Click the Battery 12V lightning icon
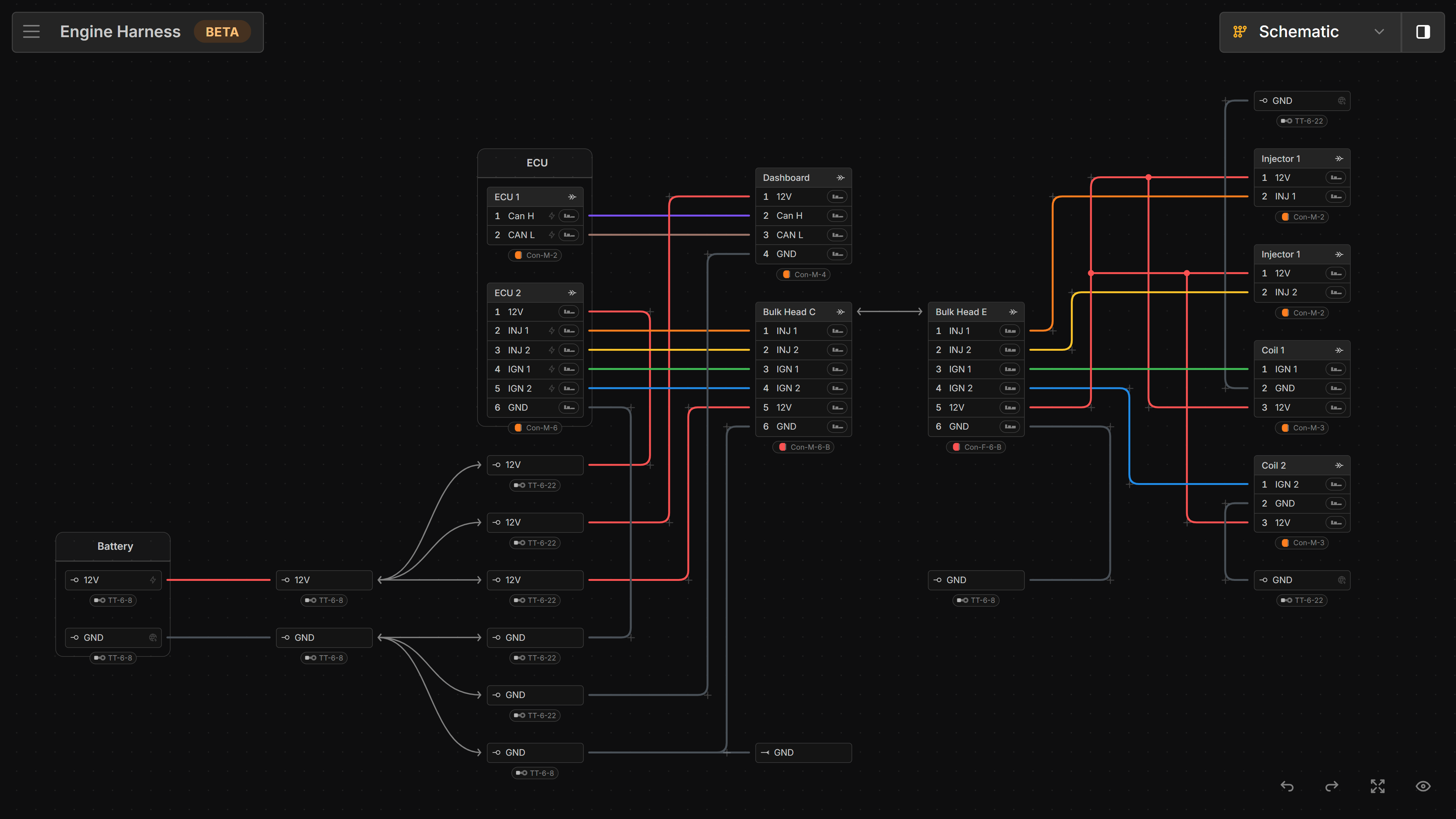The height and width of the screenshot is (819, 1456). [x=152, y=580]
